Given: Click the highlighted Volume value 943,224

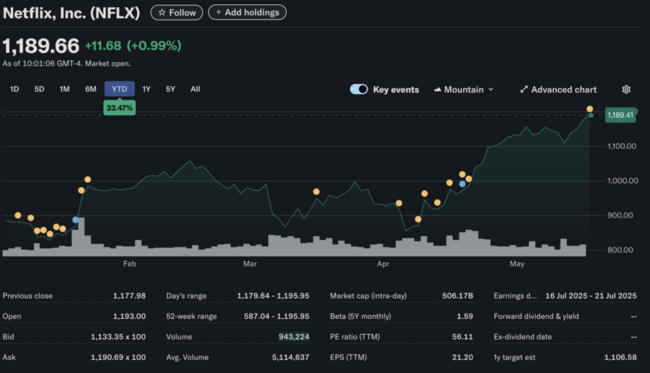Looking at the screenshot, I should pyautogui.click(x=294, y=337).
